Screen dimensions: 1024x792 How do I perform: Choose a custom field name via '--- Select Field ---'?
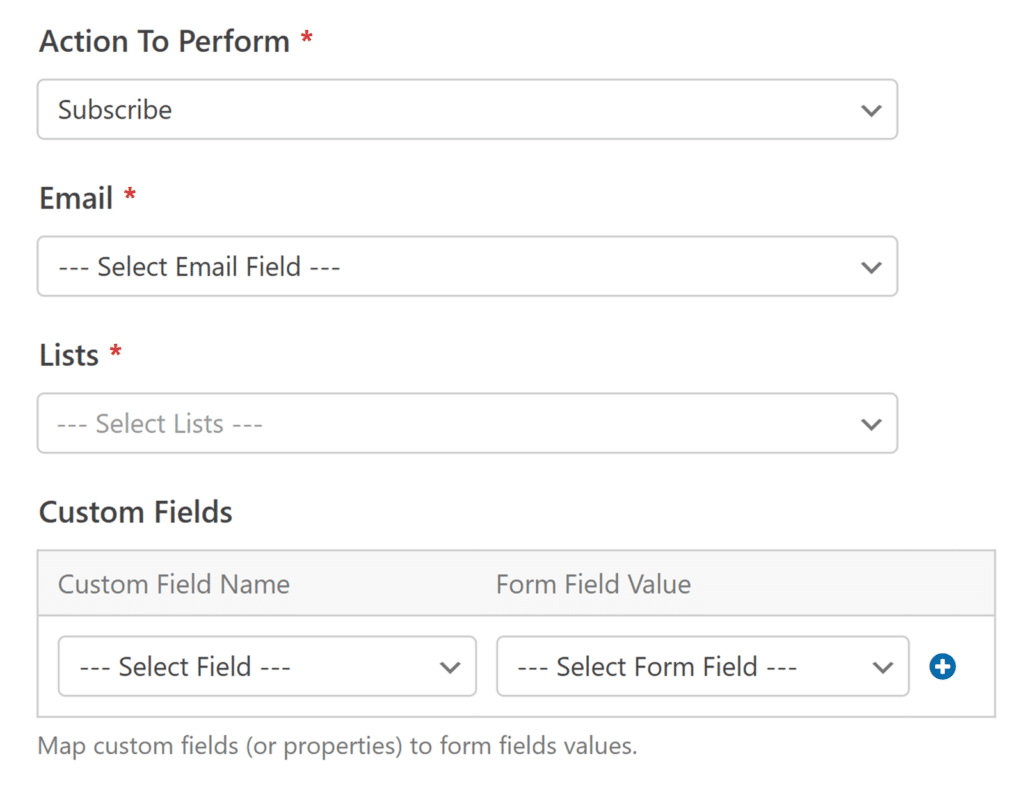pos(267,667)
